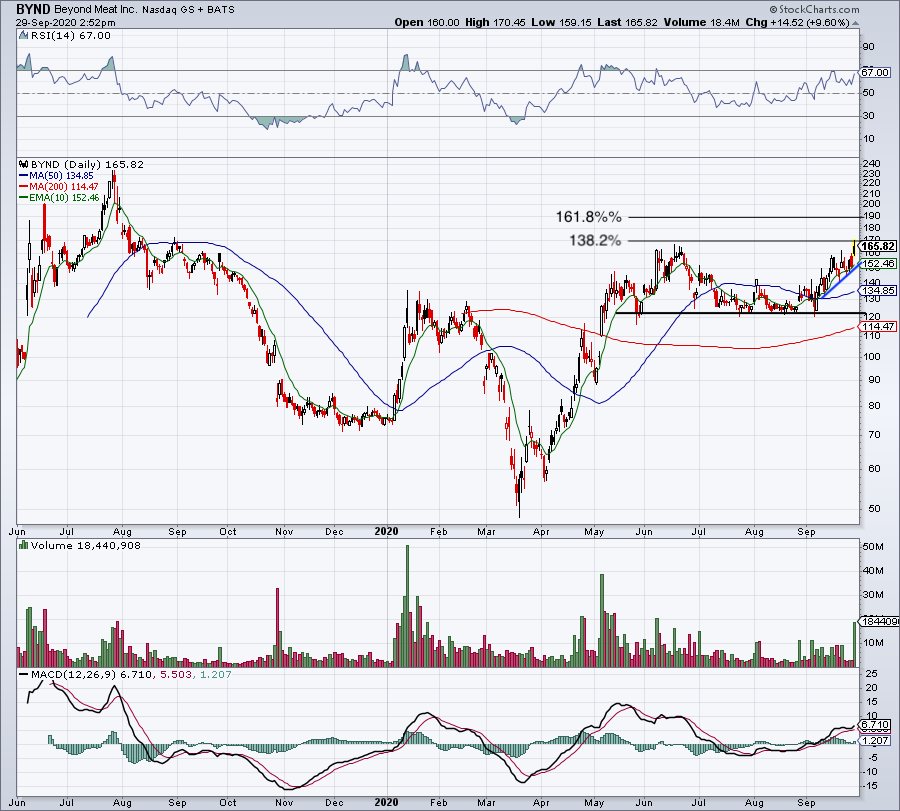Click the Open 160.00 value

tap(427, 22)
